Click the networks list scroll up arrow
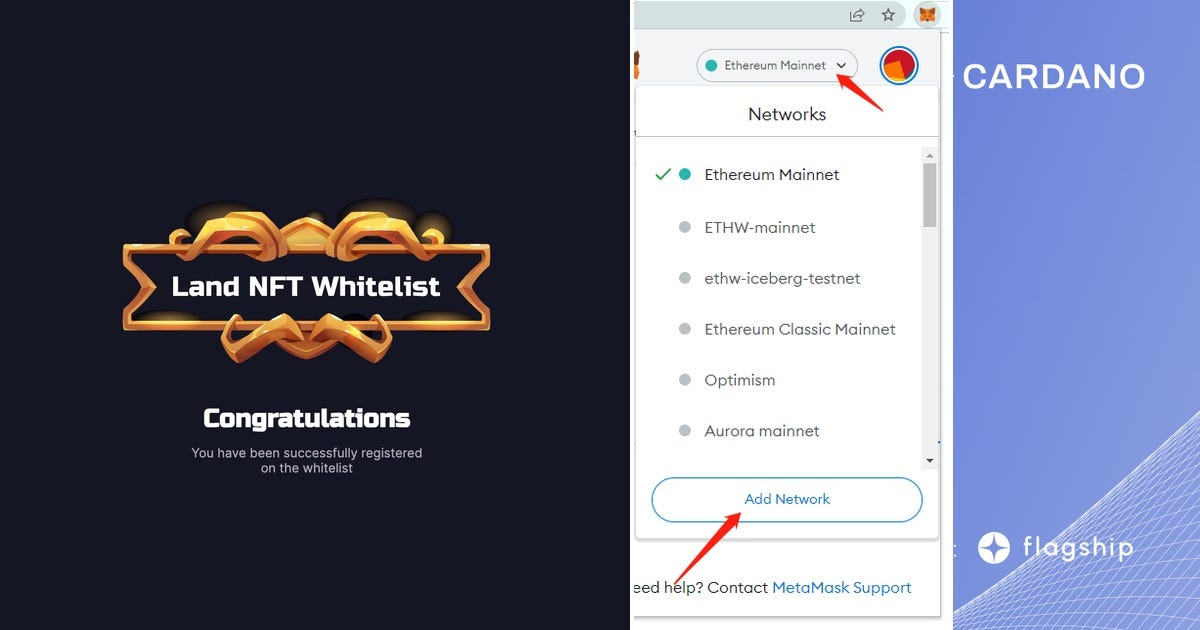This screenshot has width=1200, height=630. pyautogui.click(x=929, y=155)
